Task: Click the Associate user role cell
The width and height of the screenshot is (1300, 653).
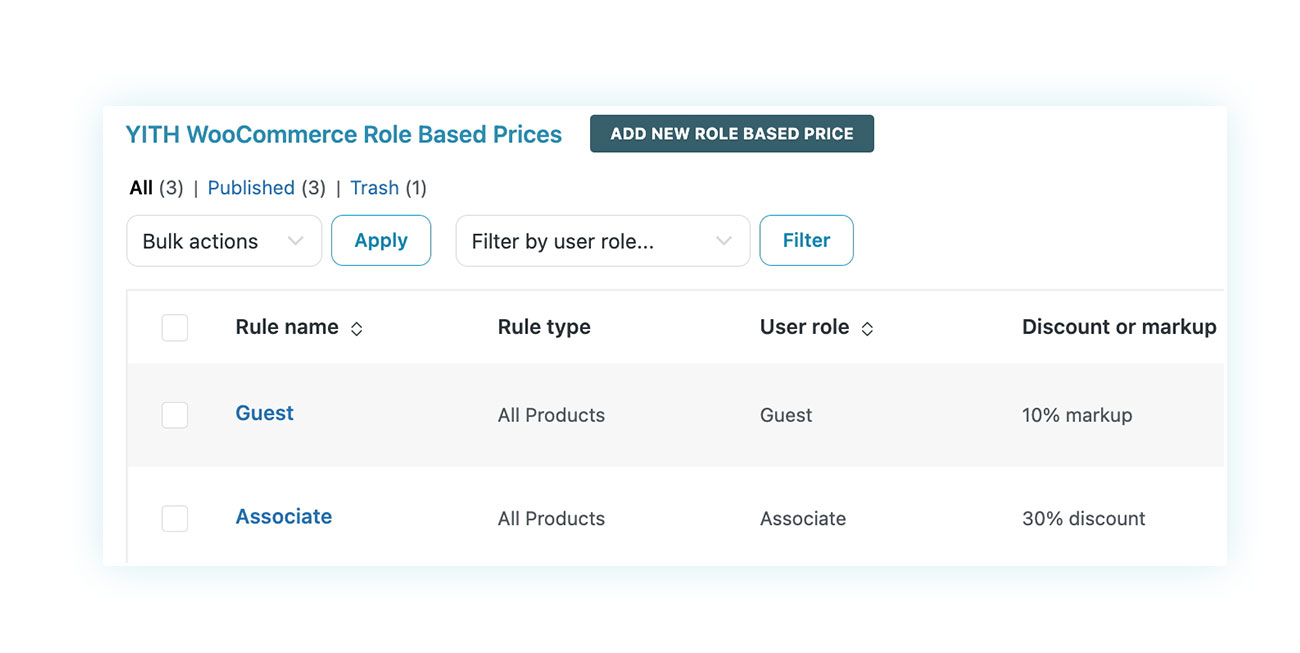Action: [x=803, y=518]
